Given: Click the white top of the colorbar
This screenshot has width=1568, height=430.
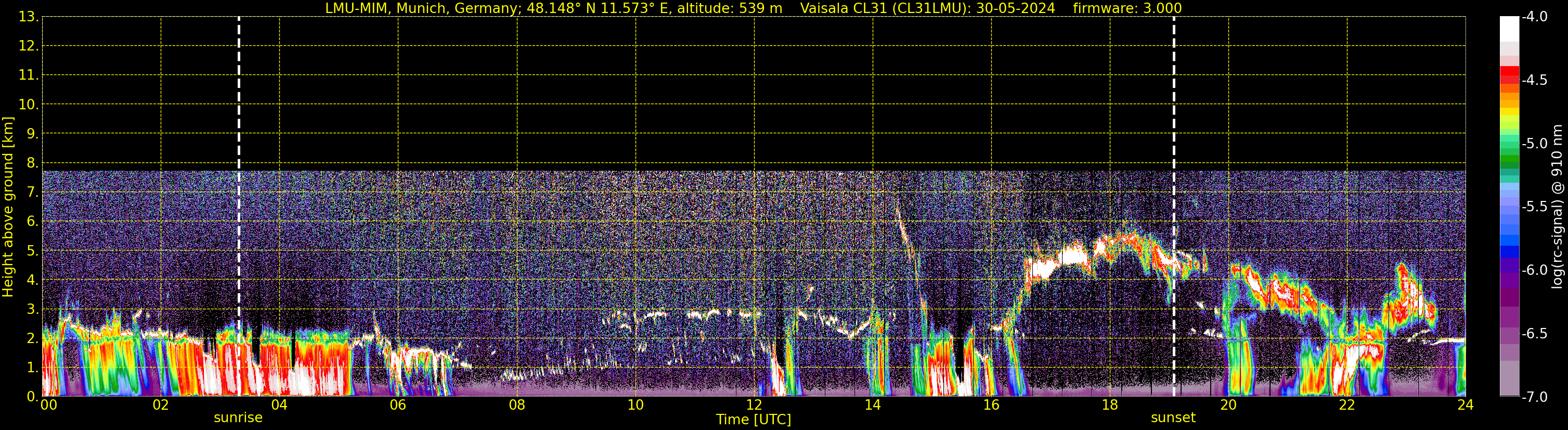Looking at the screenshot, I should click(x=1509, y=28).
